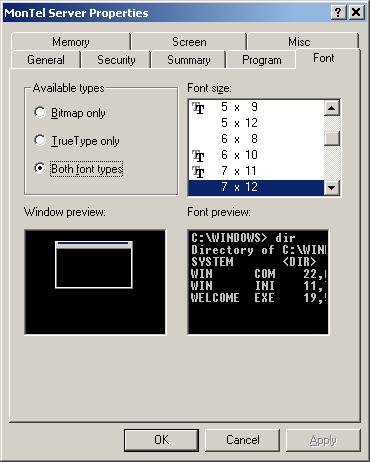Choose the TrueType only option

[40, 140]
